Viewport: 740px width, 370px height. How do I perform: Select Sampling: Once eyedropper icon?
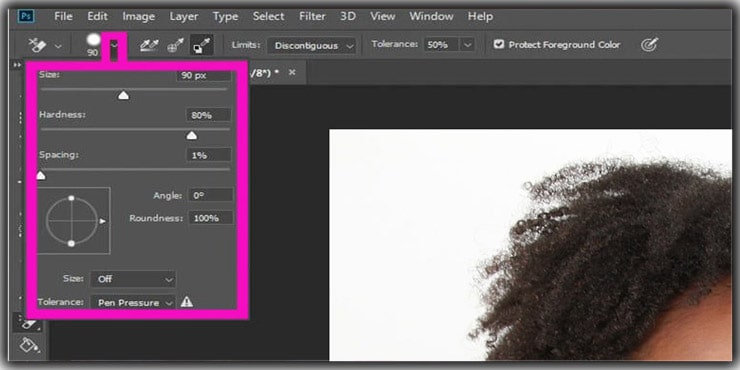[x=176, y=45]
